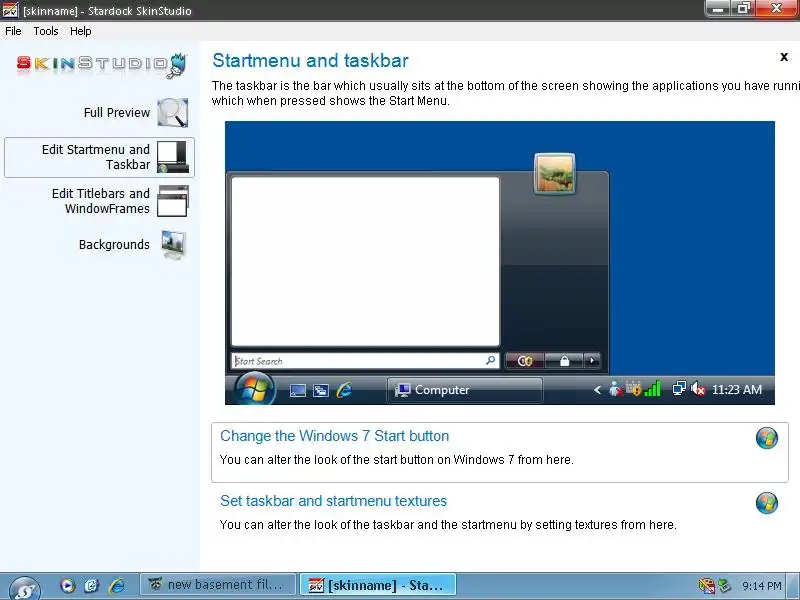The height and width of the screenshot is (600, 800).
Task: Click the muted volume tray icon in preview
Action: pos(698,389)
